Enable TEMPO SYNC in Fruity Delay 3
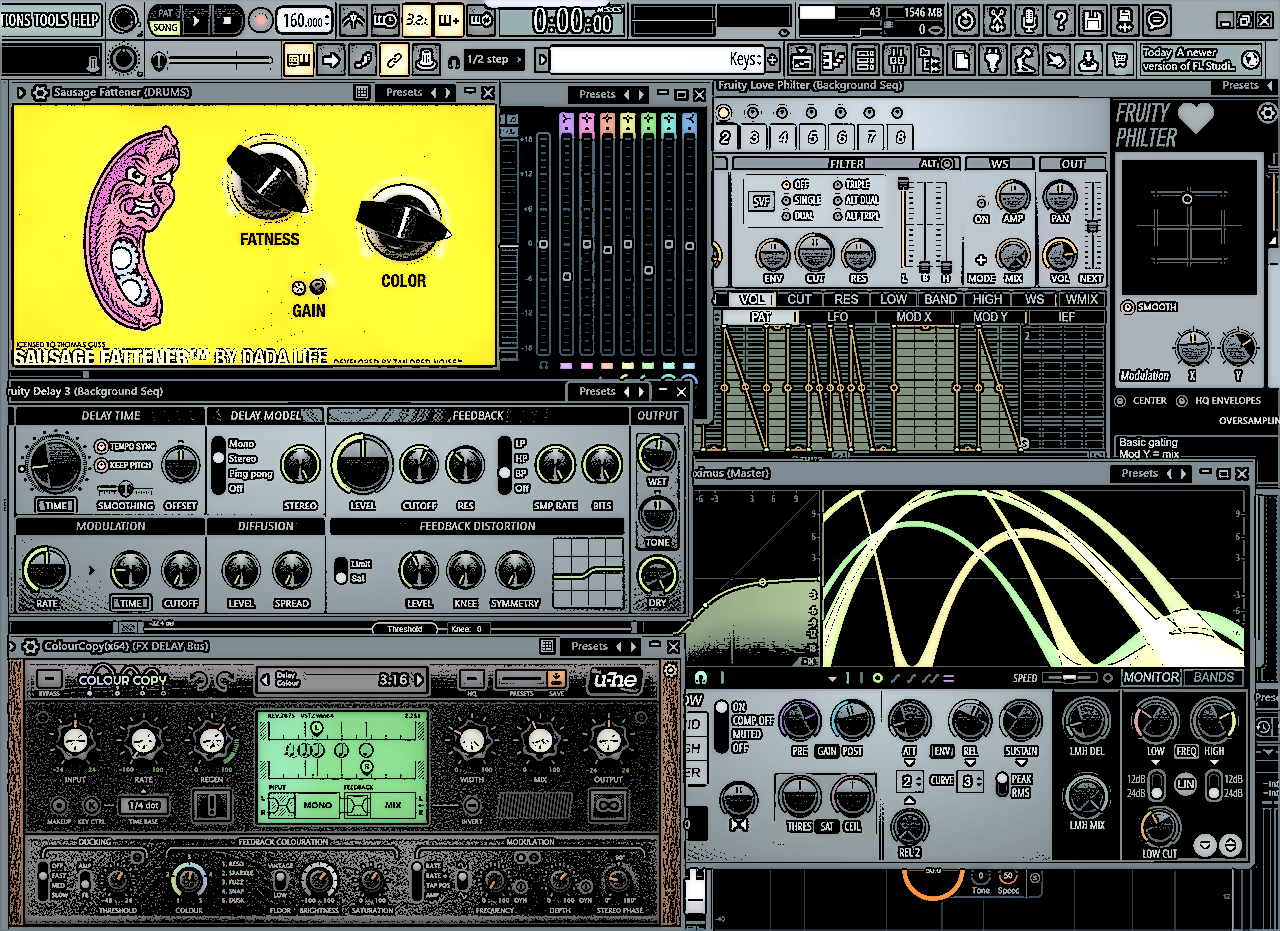1280x931 pixels. click(x=101, y=447)
